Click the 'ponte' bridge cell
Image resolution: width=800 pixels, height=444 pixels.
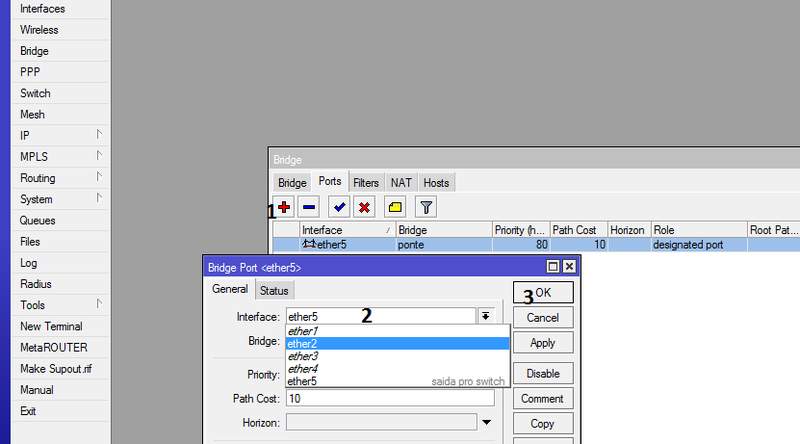[x=411, y=244]
